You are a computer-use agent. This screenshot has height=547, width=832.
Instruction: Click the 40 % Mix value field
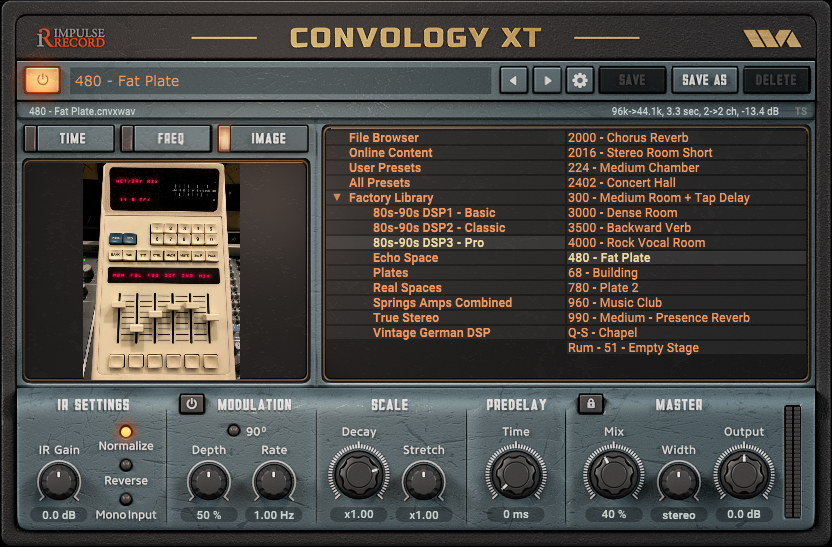tap(614, 514)
